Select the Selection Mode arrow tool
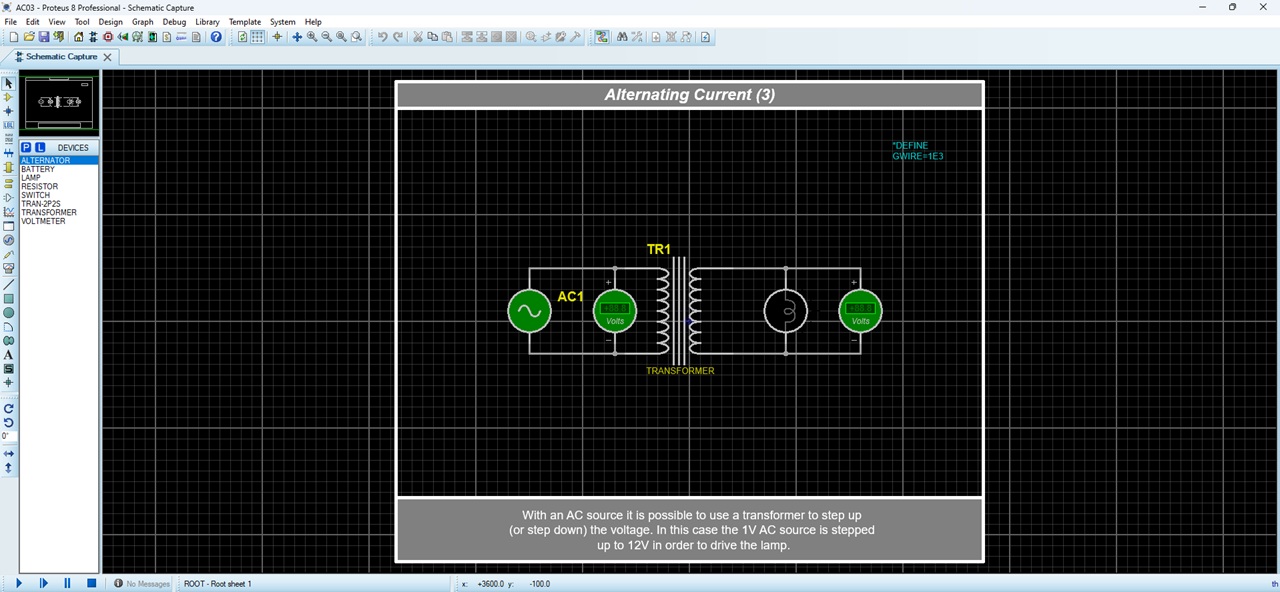1280x592 pixels. [x=9, y=84]
